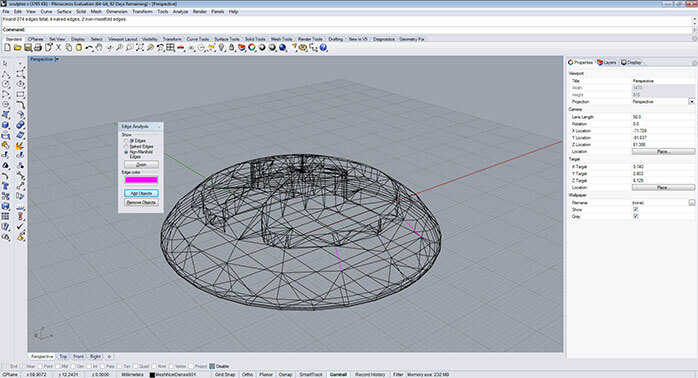Select the Box solid tool in sidebar
The width and height of the screenshot is (698, 378).
[5, 125]
